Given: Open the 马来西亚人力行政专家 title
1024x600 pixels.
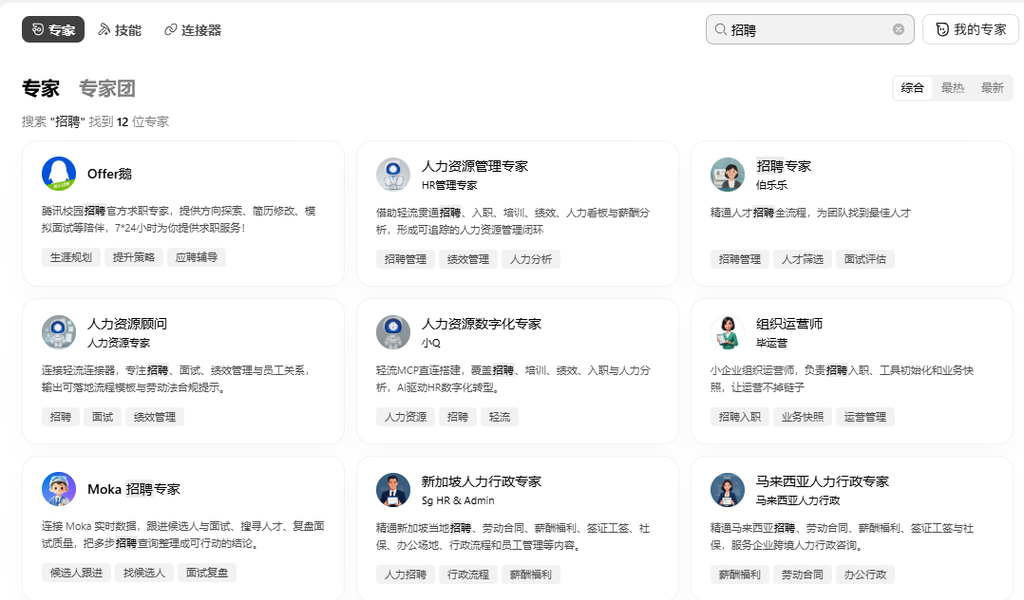Looking at the screenshot, I should pos(822,482).
